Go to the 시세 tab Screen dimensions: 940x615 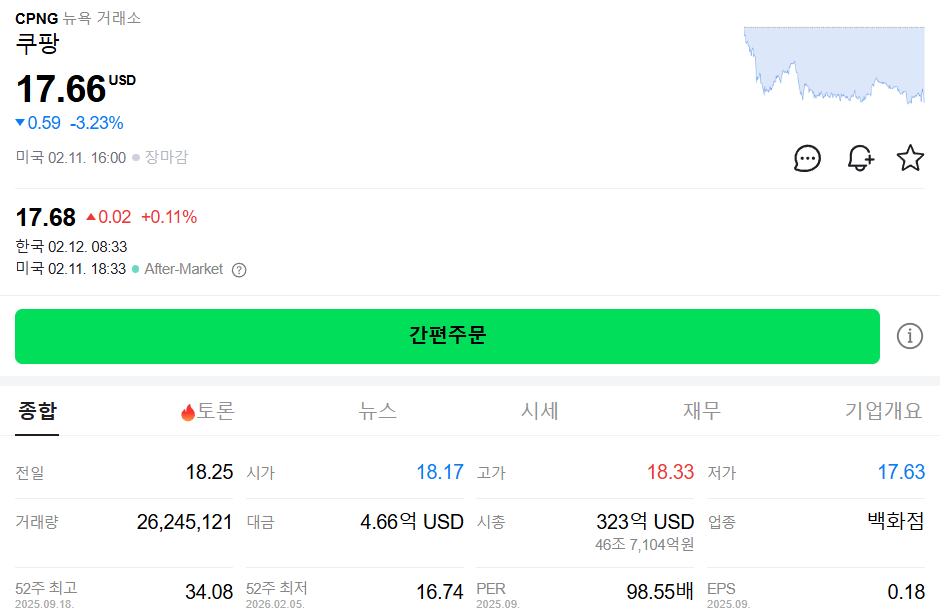(x=540, y=411)
